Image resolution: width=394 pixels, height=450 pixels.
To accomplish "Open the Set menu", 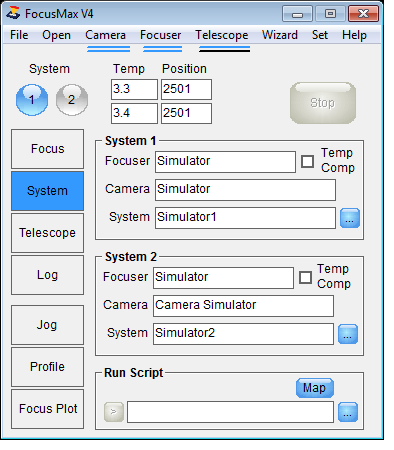I will pos(320,35).
